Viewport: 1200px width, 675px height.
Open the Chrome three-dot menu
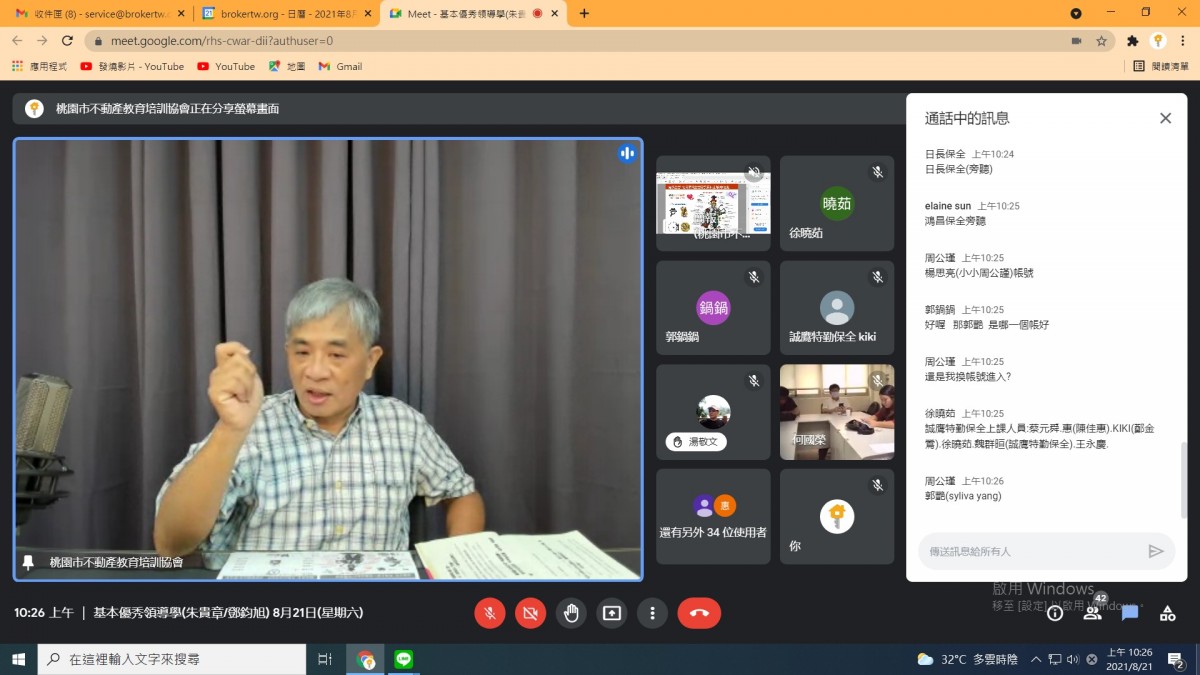(1182, 41)
